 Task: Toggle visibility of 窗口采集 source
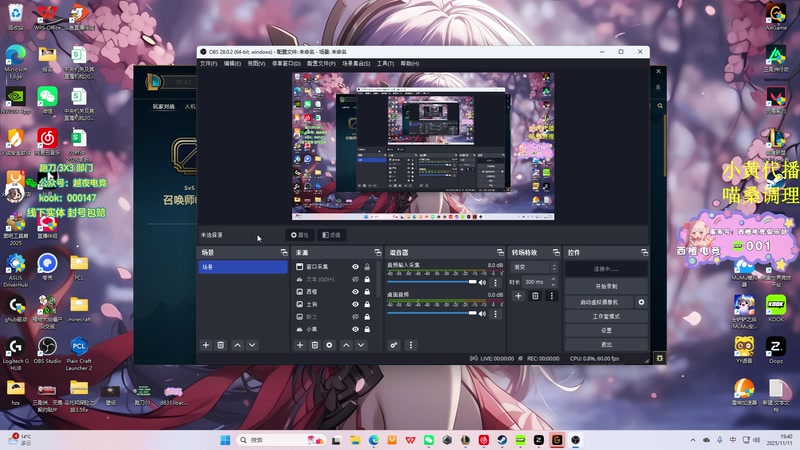[356, 267]
